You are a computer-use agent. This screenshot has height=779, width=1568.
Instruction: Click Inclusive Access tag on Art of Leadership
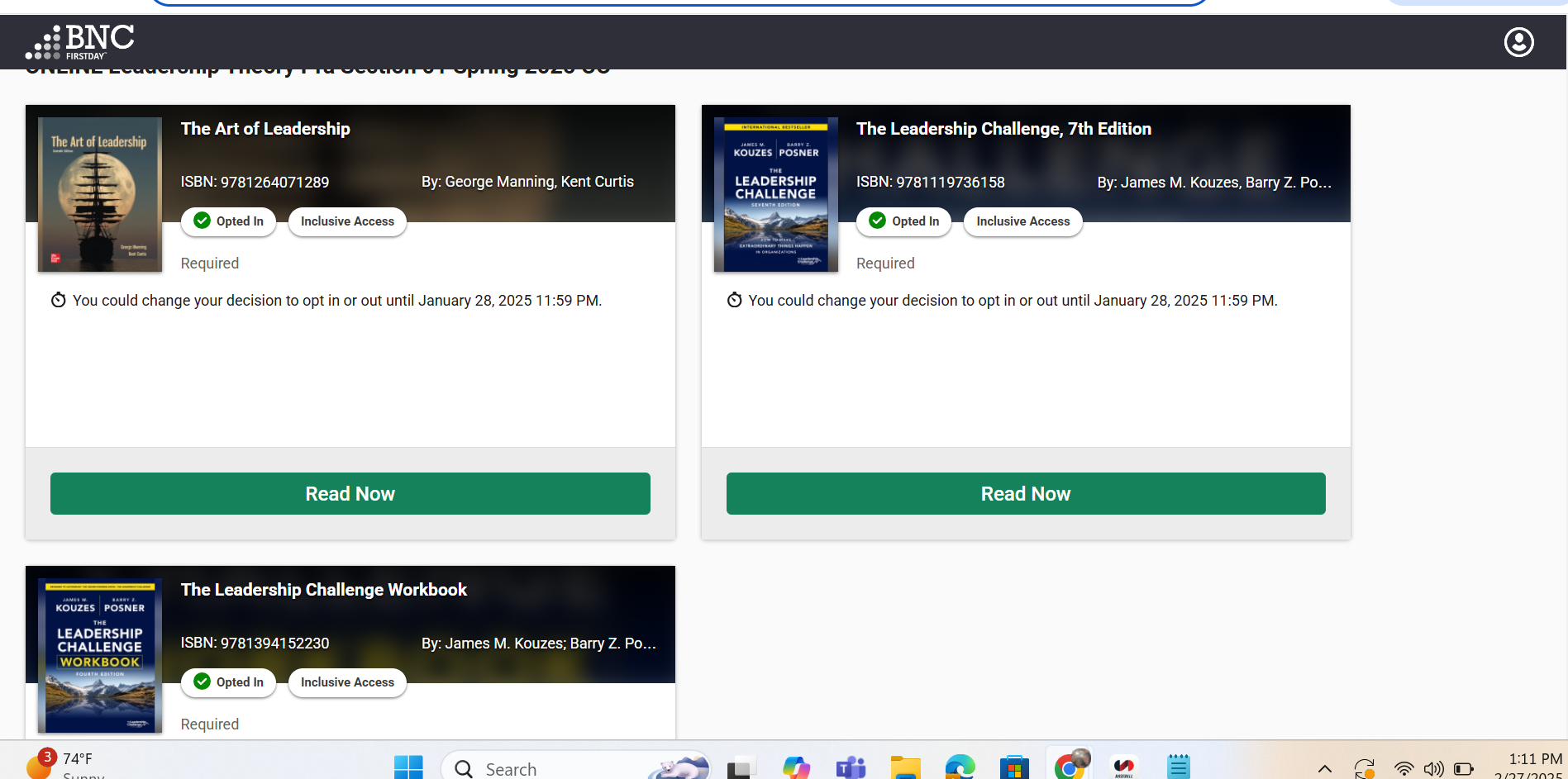click(347, 221)
